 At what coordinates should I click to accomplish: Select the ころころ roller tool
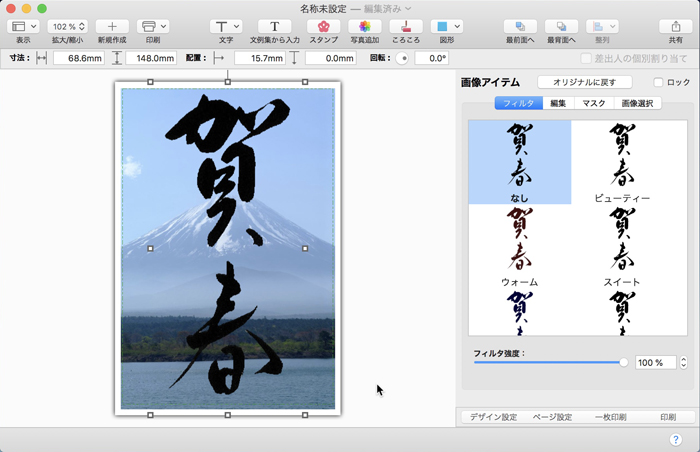click(x=406, y=26)
